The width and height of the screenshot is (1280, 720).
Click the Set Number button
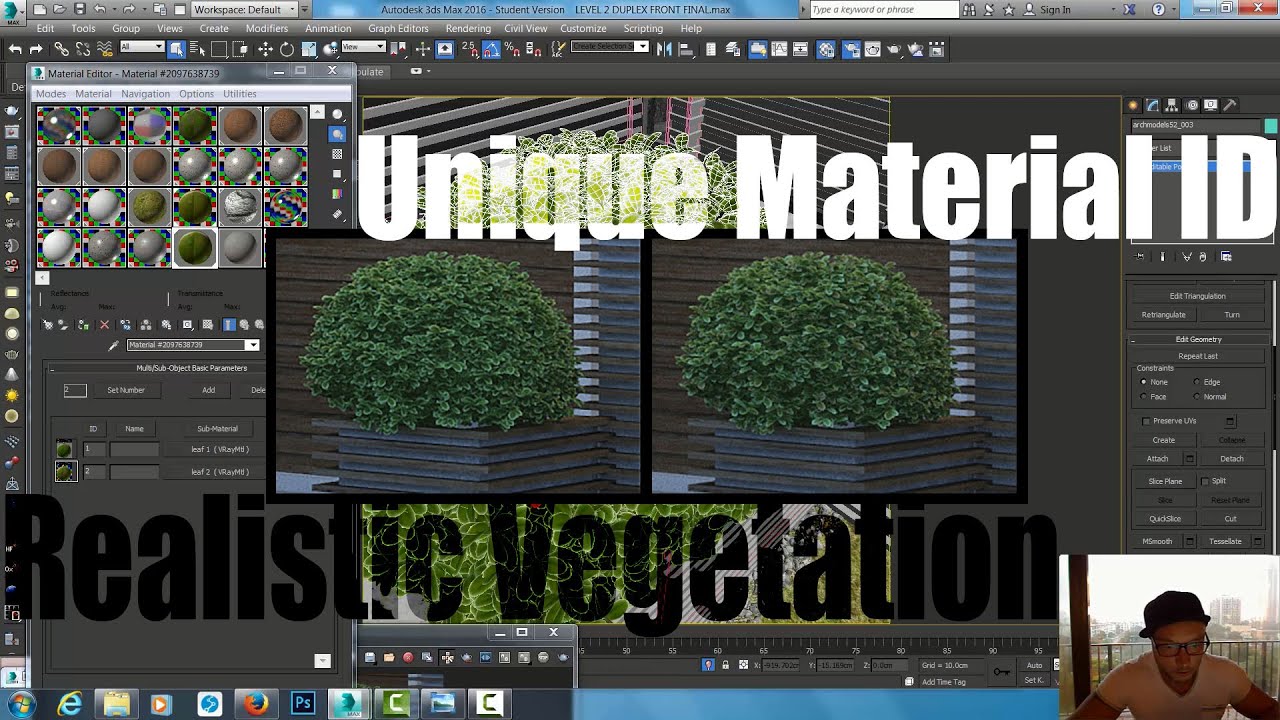coord(126,390)
